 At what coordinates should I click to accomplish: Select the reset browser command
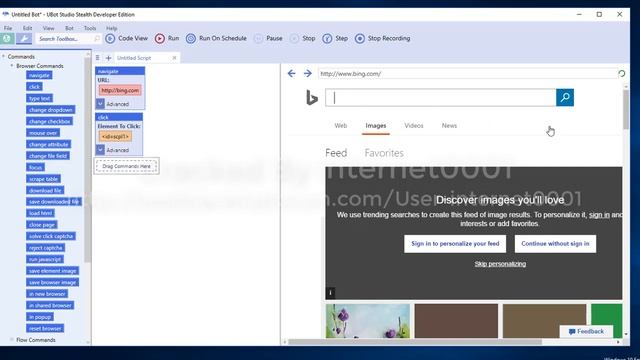coord(45,328)
